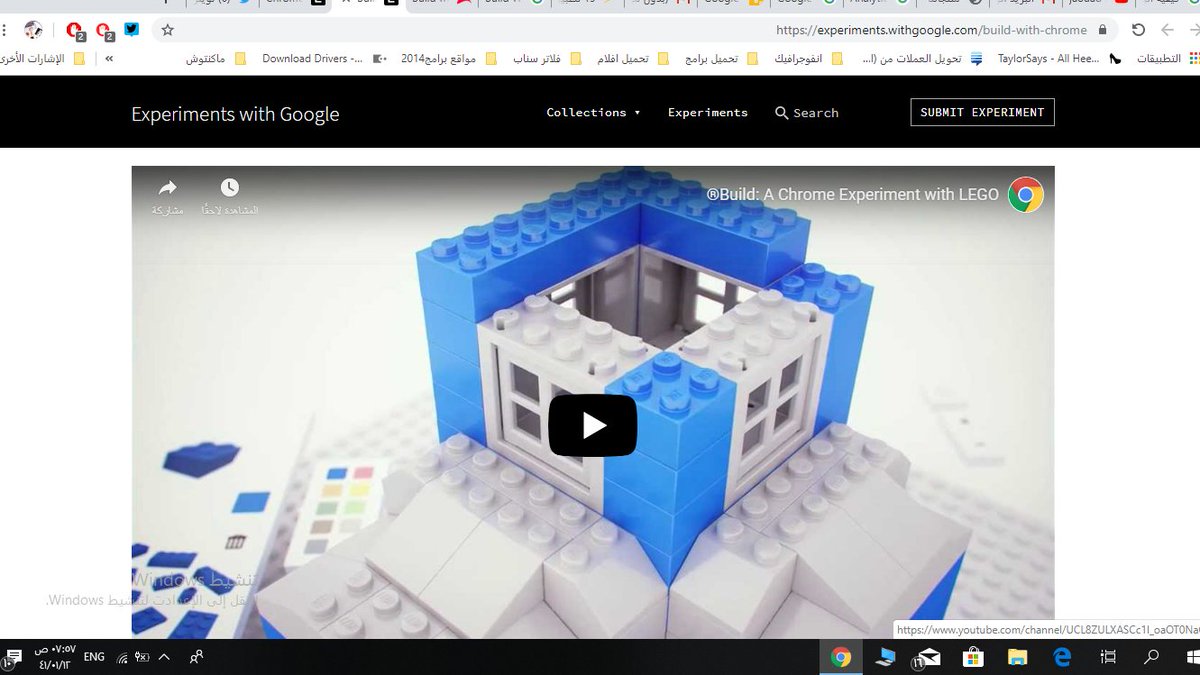
Task: Click the red extension icon beside profile
Action: pyautogui.click(x=74, y=31)
